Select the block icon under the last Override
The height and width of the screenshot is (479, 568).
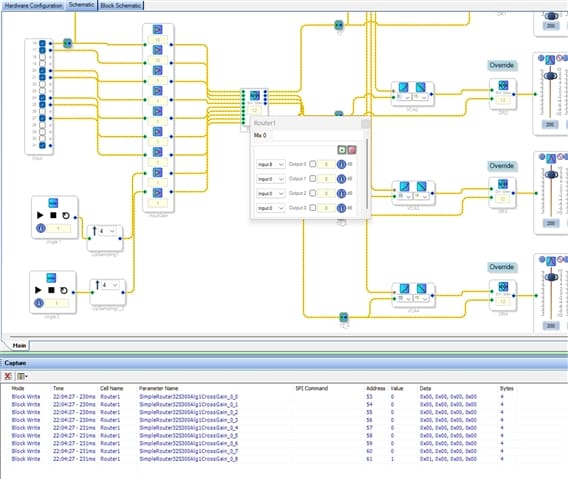click(503, 287)
